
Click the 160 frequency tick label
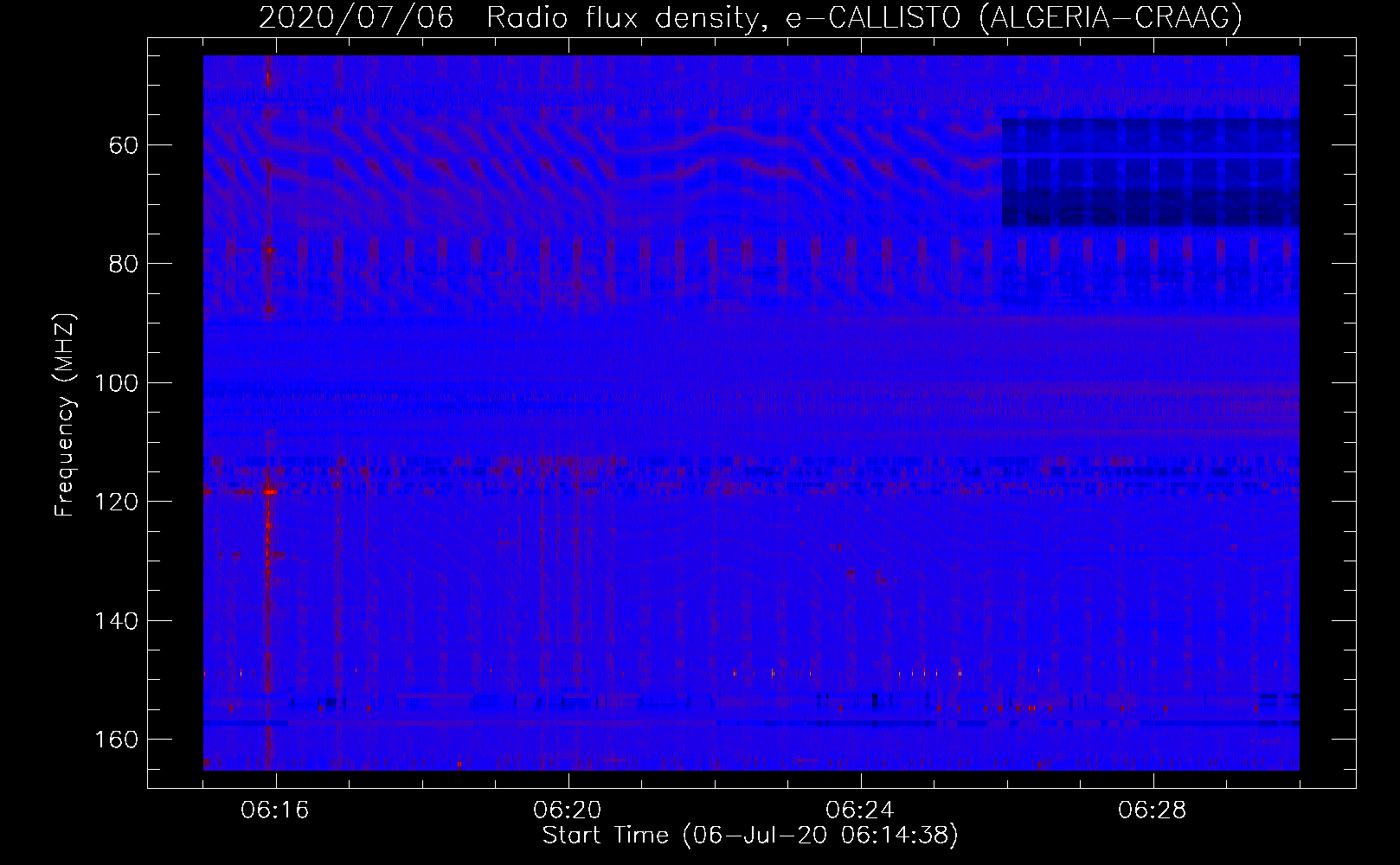tap(115, 740)
